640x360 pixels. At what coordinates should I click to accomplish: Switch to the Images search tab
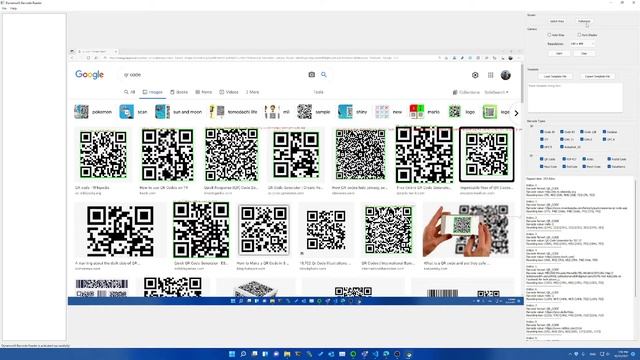(152, 92)
